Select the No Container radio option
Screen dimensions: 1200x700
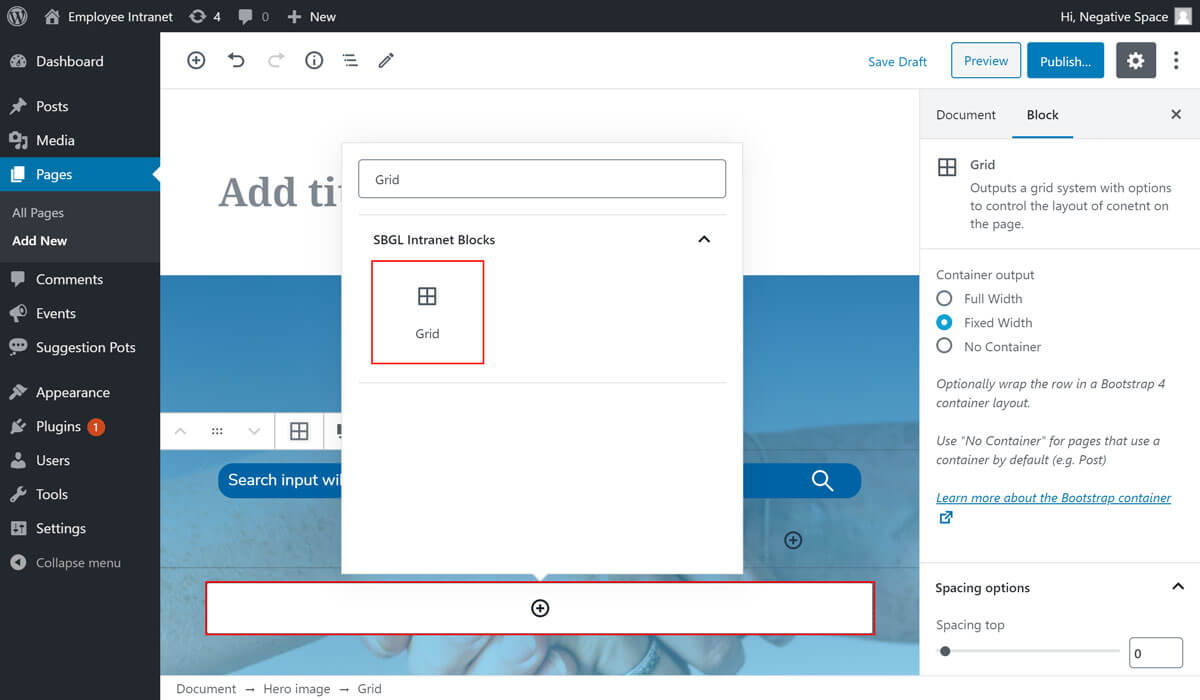pos(944,347)
